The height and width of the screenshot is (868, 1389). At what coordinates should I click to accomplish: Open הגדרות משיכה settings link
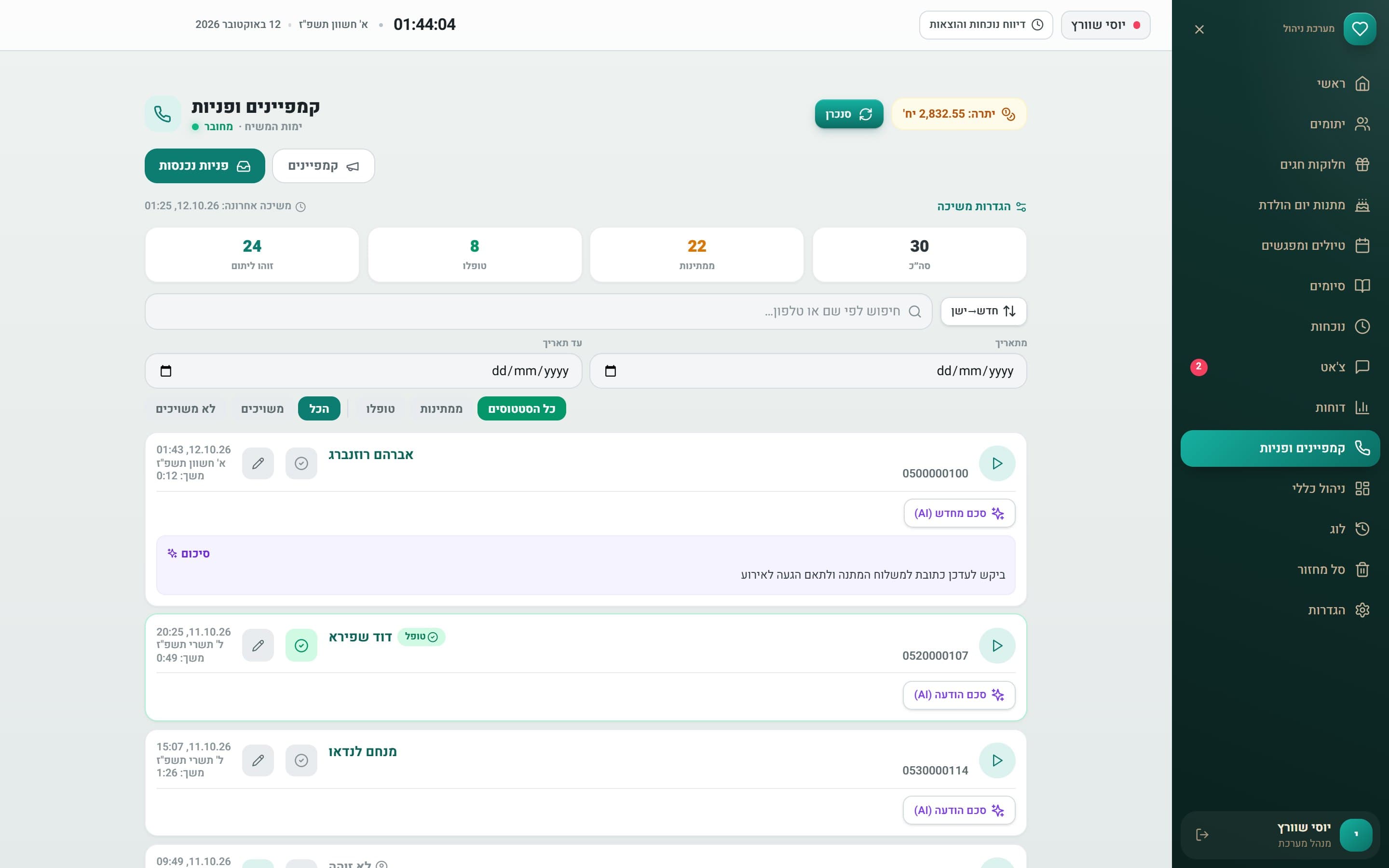click(x=981, y=206)
